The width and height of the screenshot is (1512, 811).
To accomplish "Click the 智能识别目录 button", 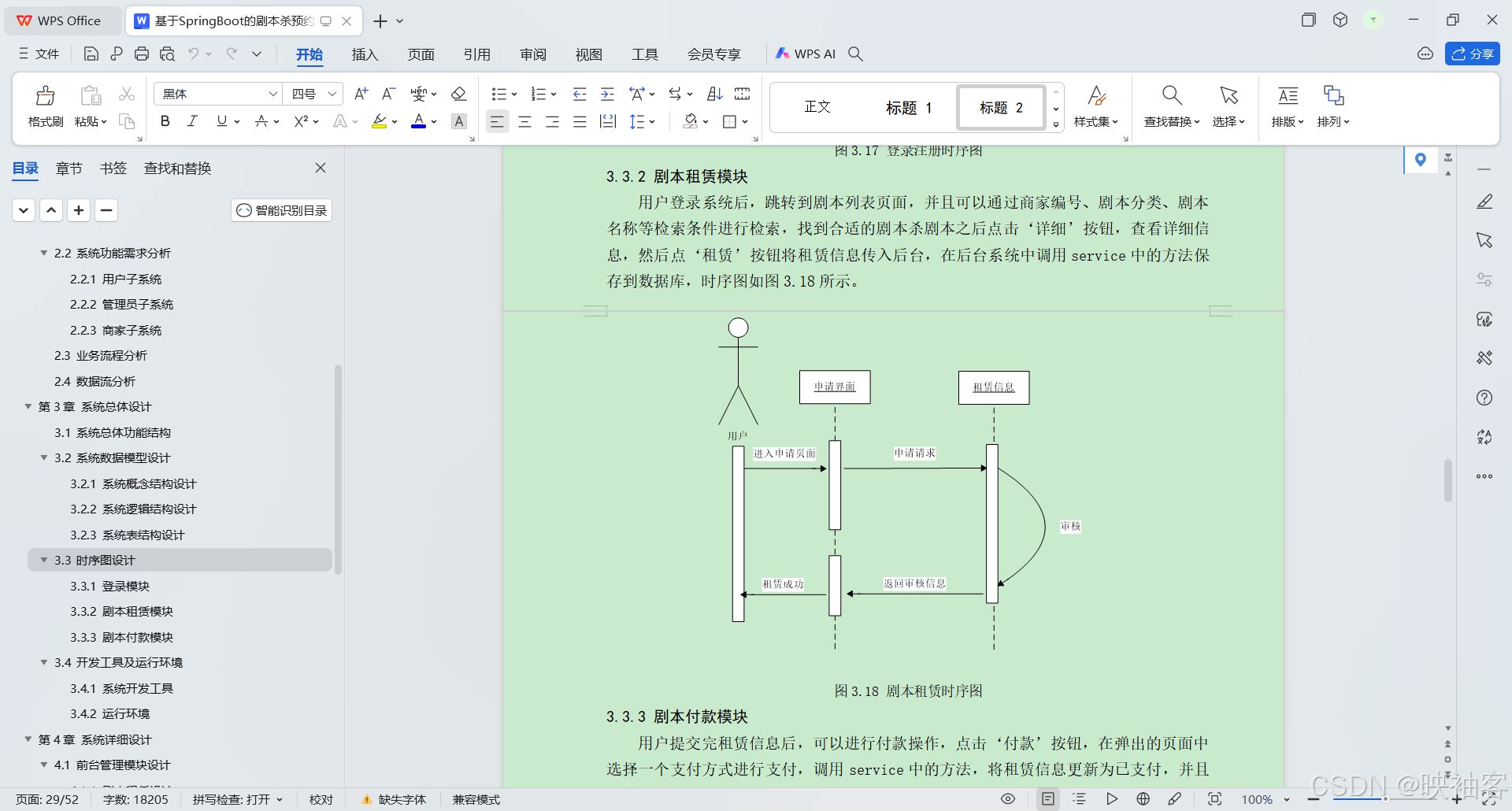I will pos(281,210).
